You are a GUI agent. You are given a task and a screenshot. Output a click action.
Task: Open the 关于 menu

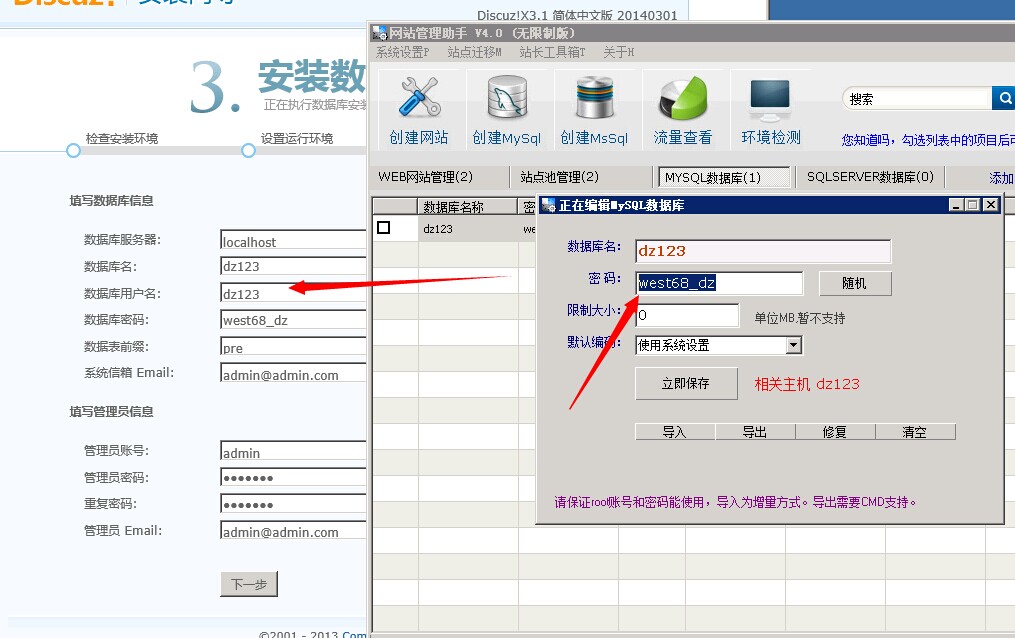click(618, 52)
